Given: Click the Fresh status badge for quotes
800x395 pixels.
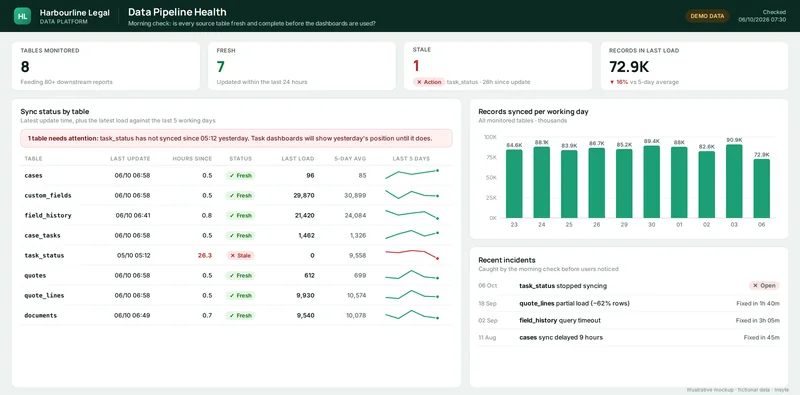Looking at the screenshot, I should (240, 276).
